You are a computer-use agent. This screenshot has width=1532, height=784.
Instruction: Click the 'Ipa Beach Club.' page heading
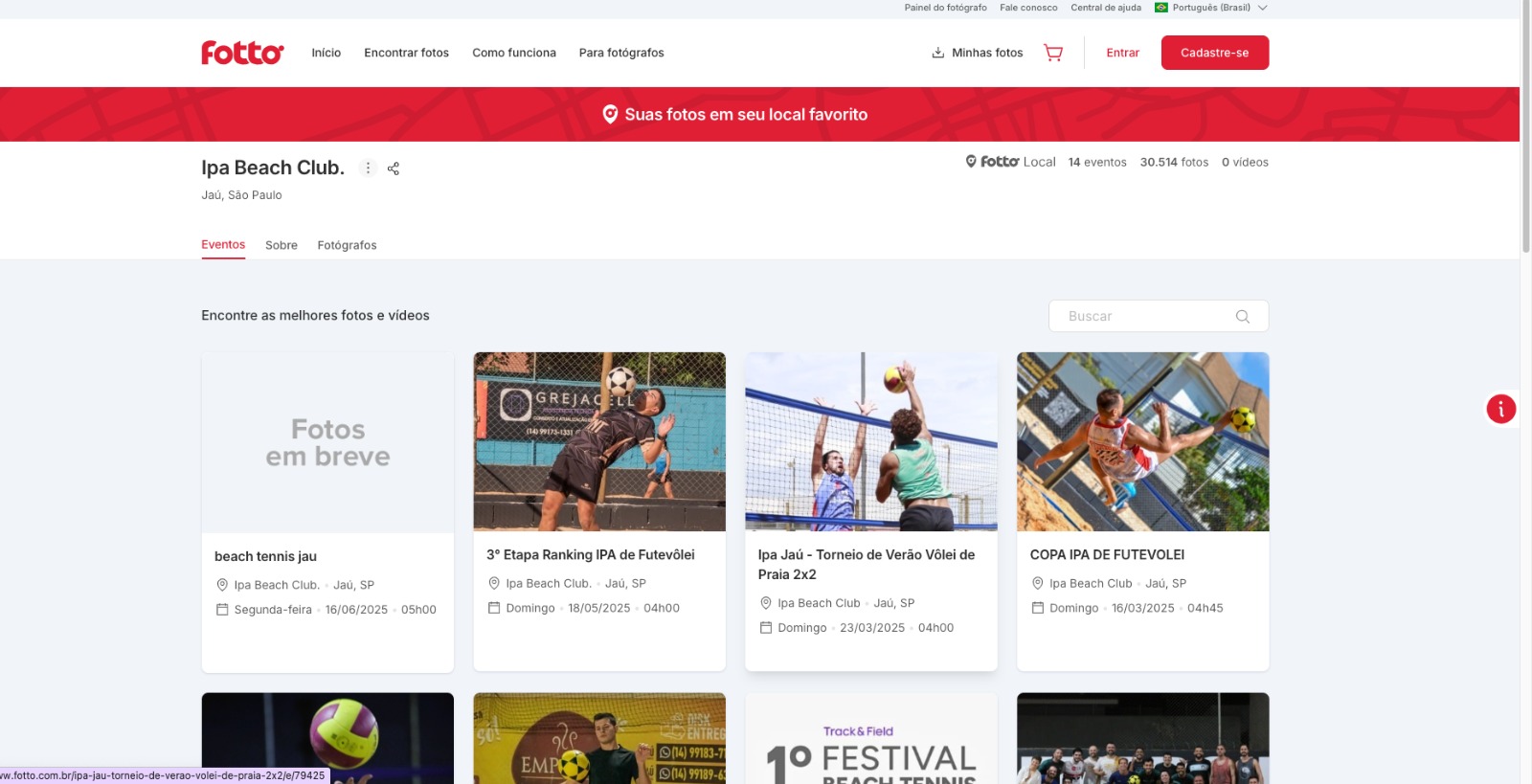pos(273,168)
